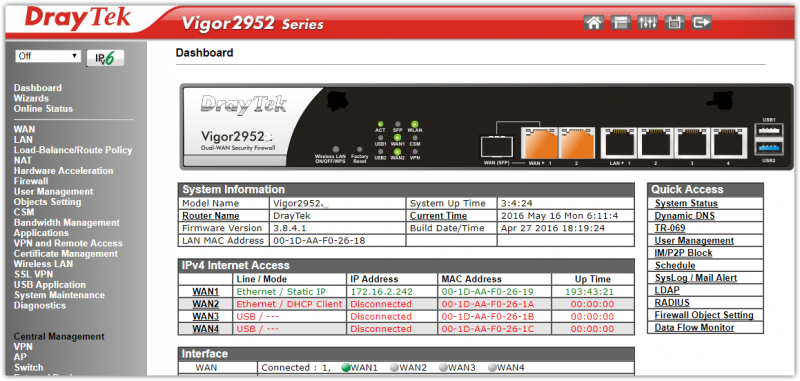Open User Management in sidebar
Image resolution: width=800 pixels, height=381 pixels.
point(54,192)
